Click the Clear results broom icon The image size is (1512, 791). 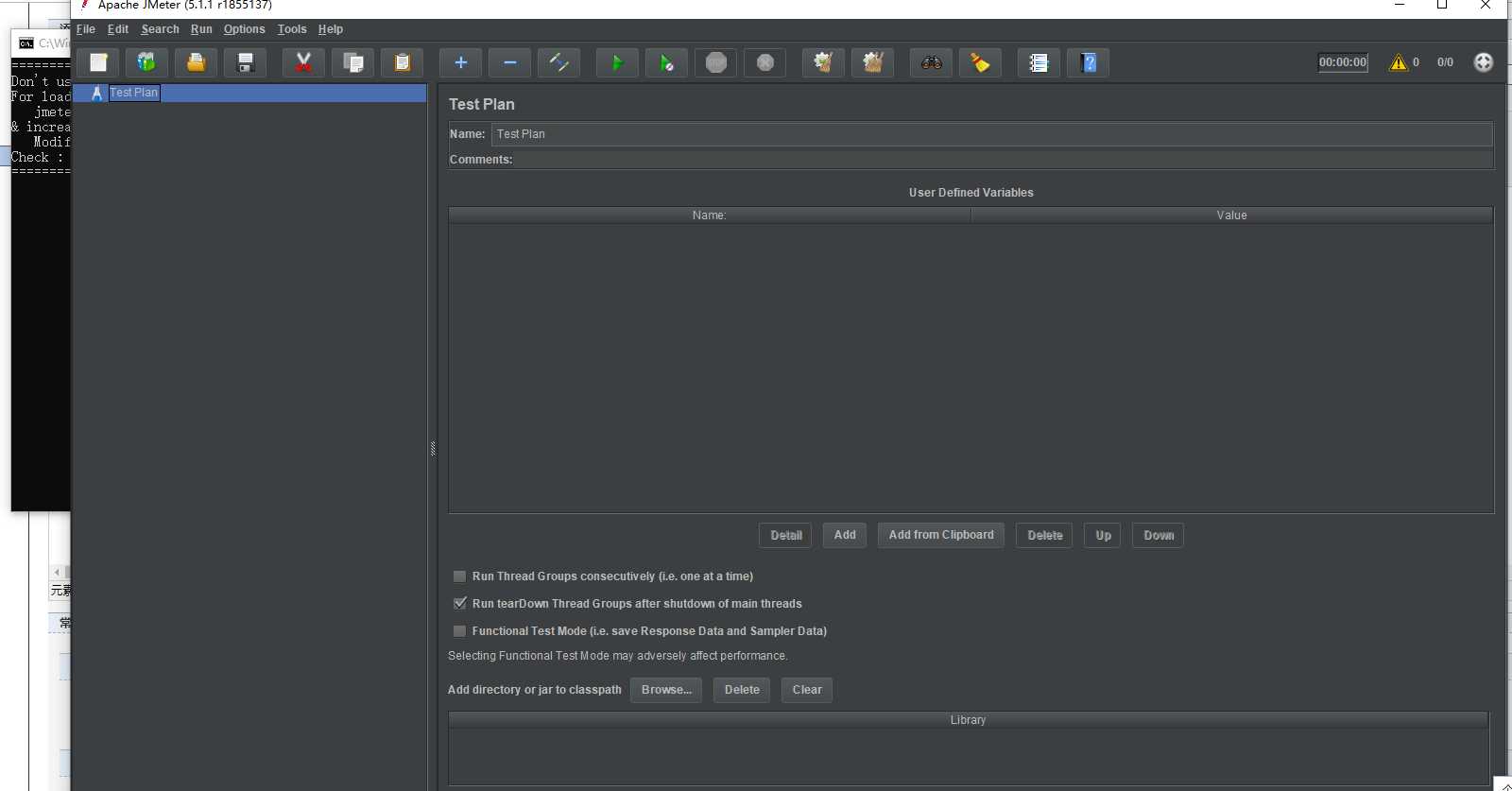pyautogui.click(x=823, y=62)
